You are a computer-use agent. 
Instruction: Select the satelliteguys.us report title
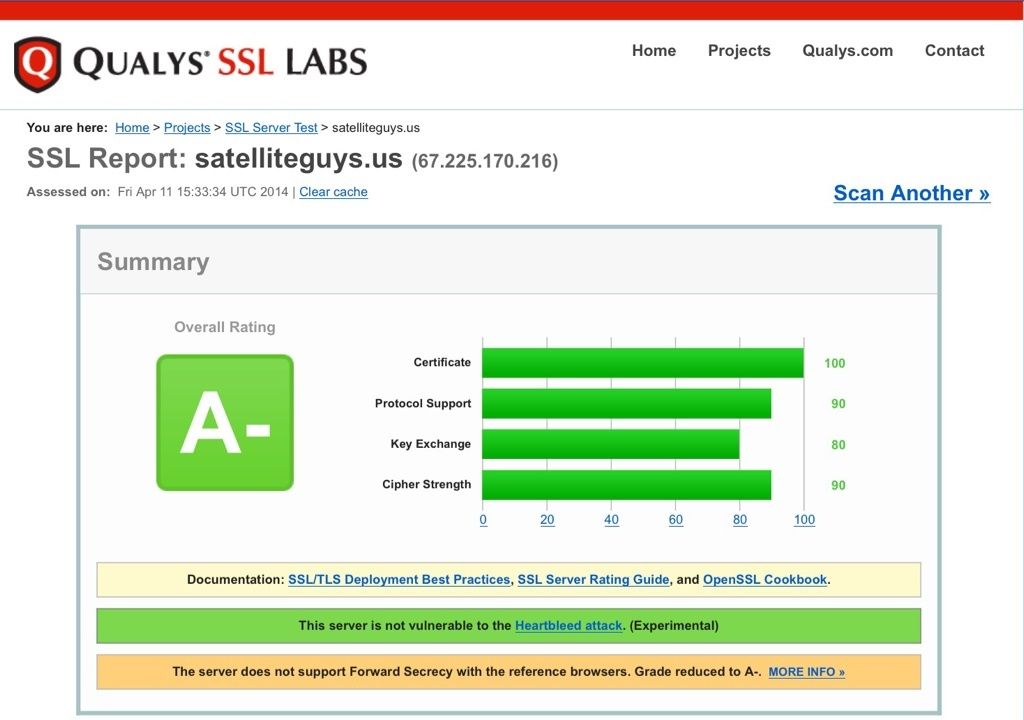coord(298,158)
